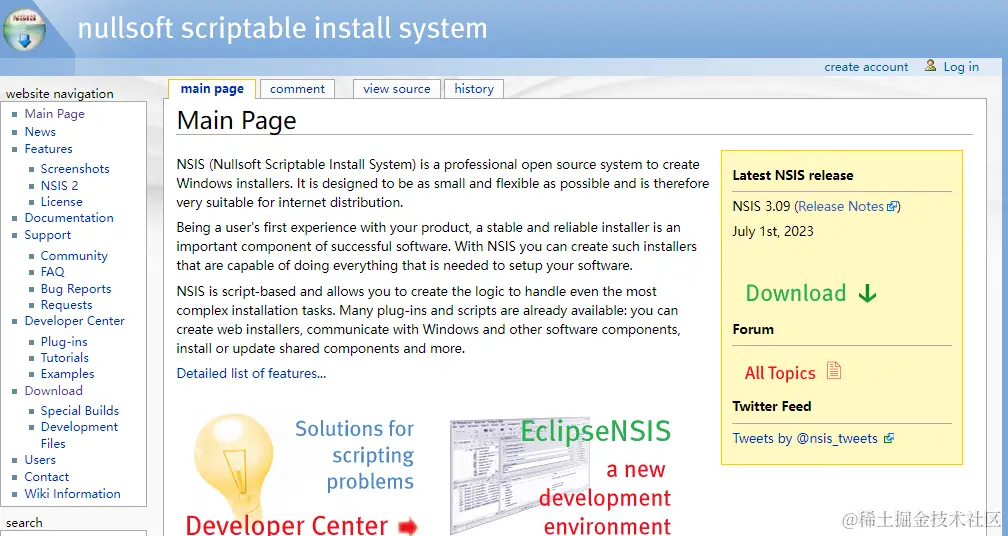This screenshot has height=536, width=1008.
Task: Open Developer Center sidebar link
Action: pyautogui.click(x=75, y=321)
